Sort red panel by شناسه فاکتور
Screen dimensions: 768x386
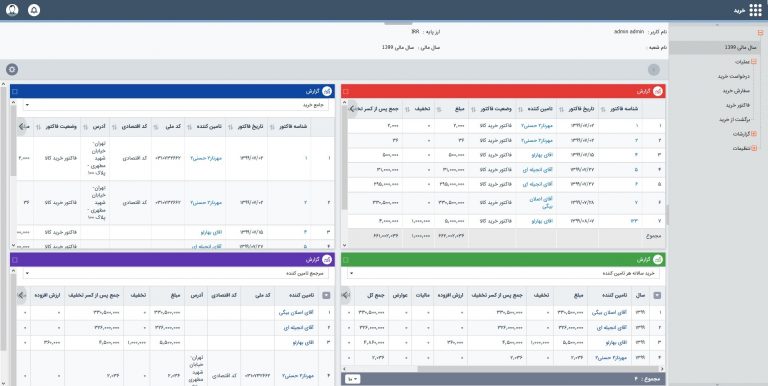(603, 109)
